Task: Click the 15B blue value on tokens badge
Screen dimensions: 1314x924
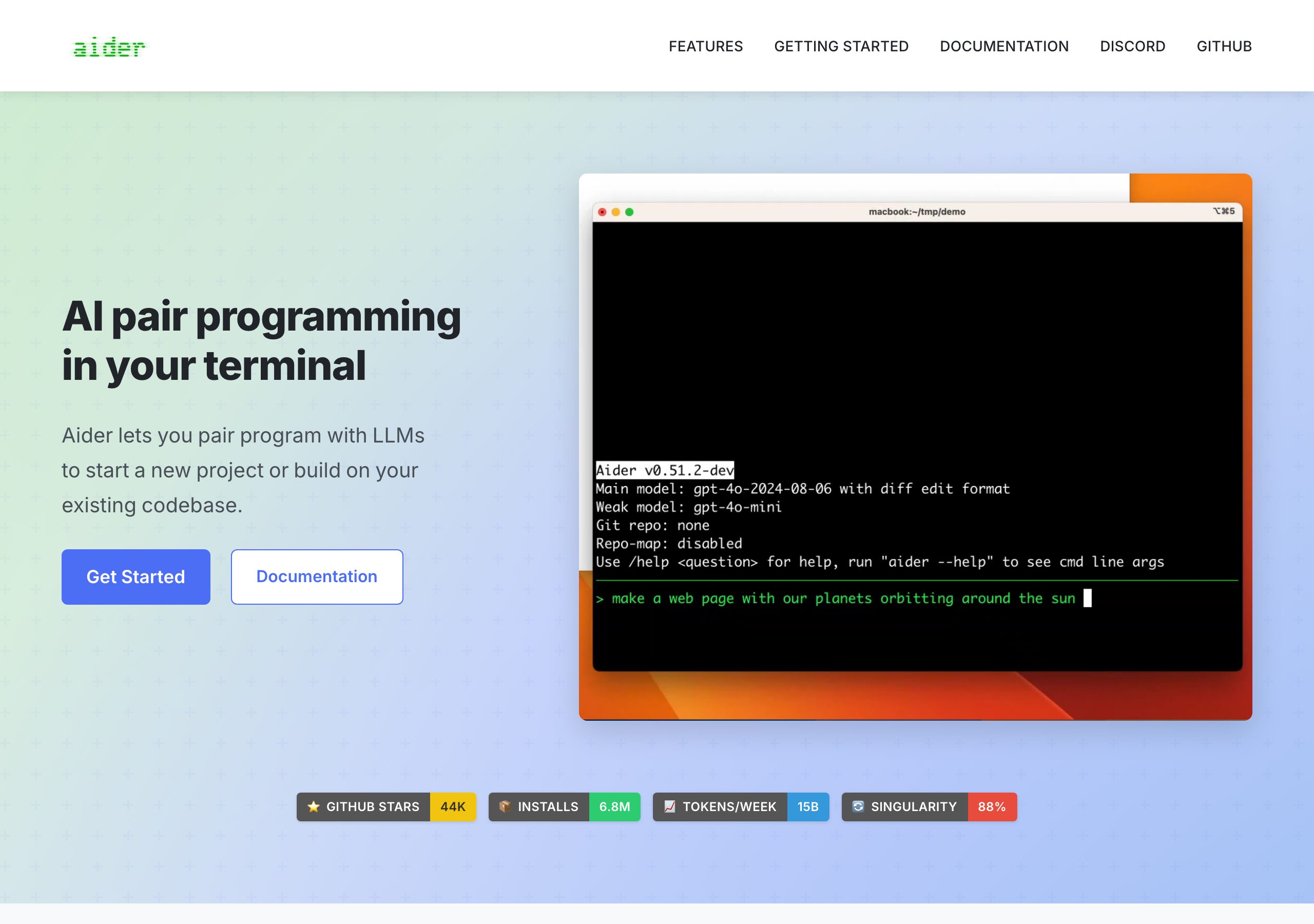Action: pyautogui.click(x=808, y=806)
